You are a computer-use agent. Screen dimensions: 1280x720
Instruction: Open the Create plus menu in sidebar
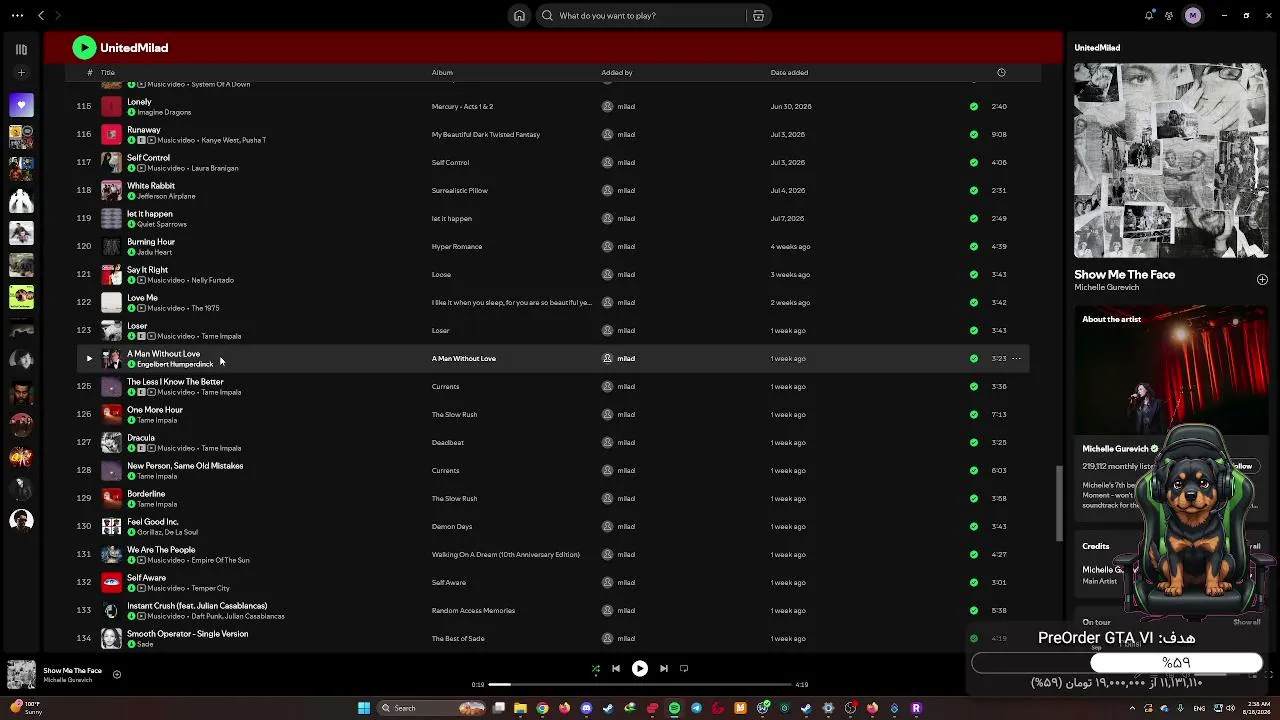click(21, 73)
